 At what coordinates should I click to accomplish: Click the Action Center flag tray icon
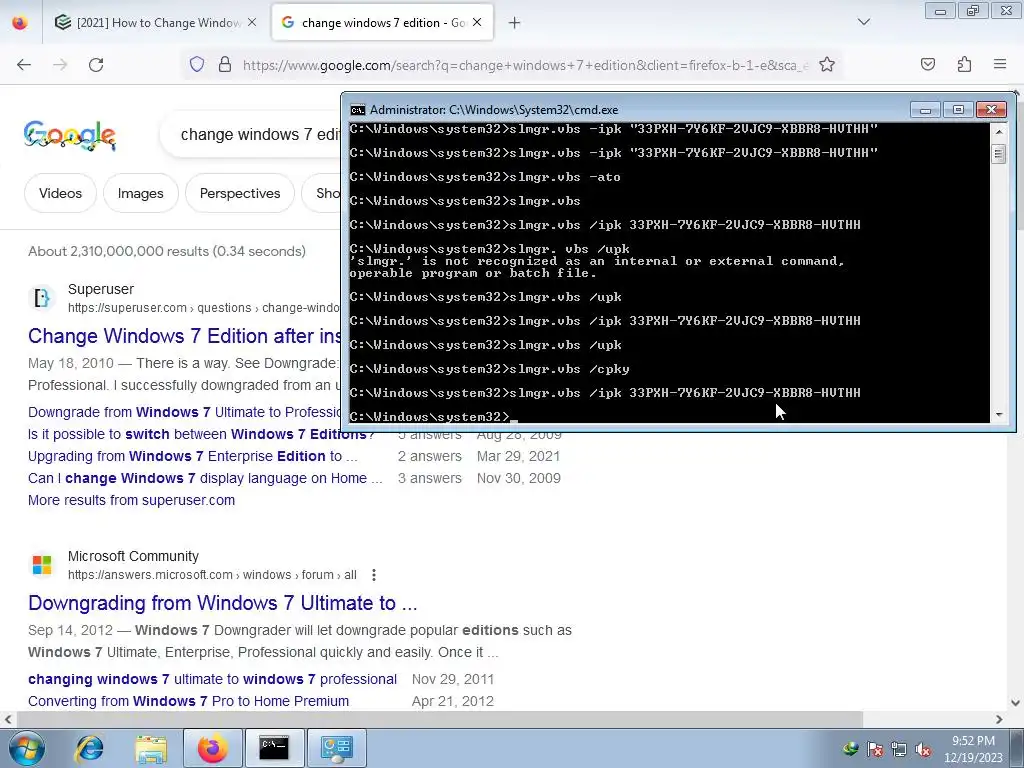[875, 749]
